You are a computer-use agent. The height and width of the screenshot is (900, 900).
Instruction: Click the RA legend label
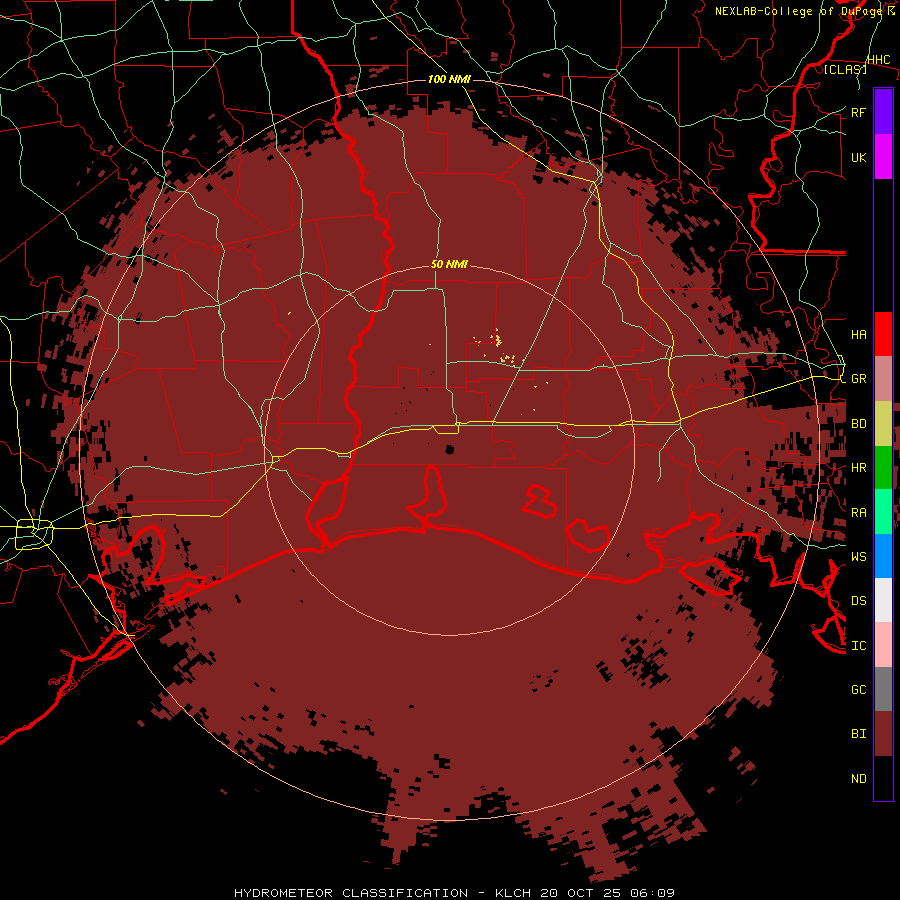click(x=859, y=513)
